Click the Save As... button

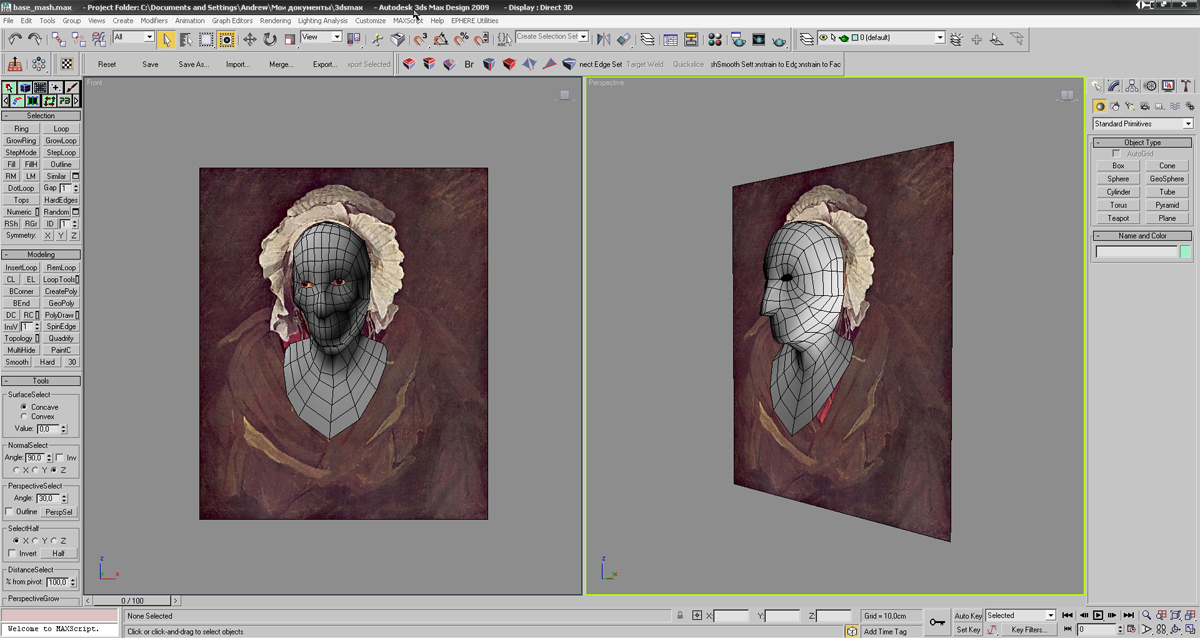[x=194, y=64]
